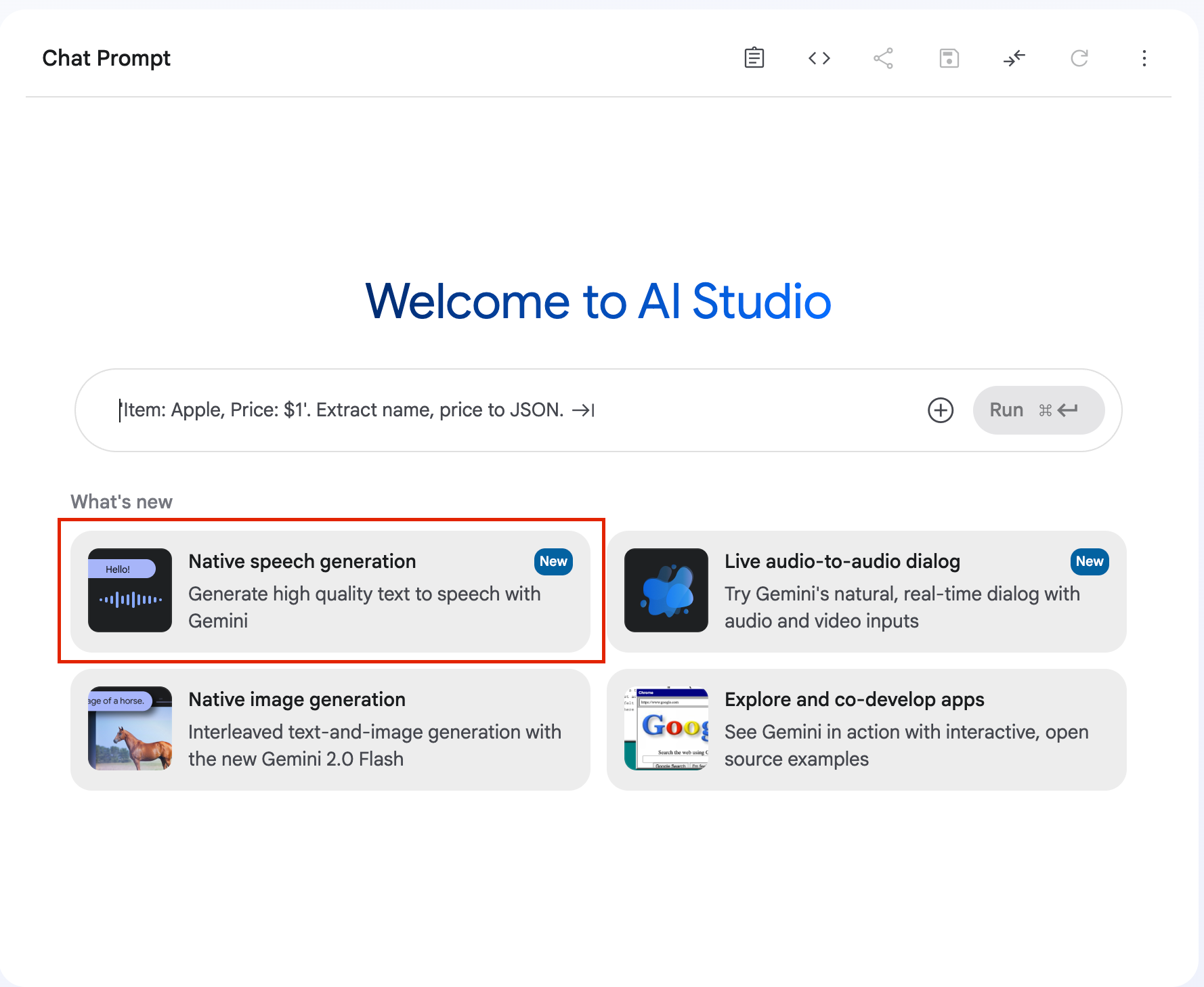
Task: Click New badge on Native speech generation
Action: [x=553, y=562]
